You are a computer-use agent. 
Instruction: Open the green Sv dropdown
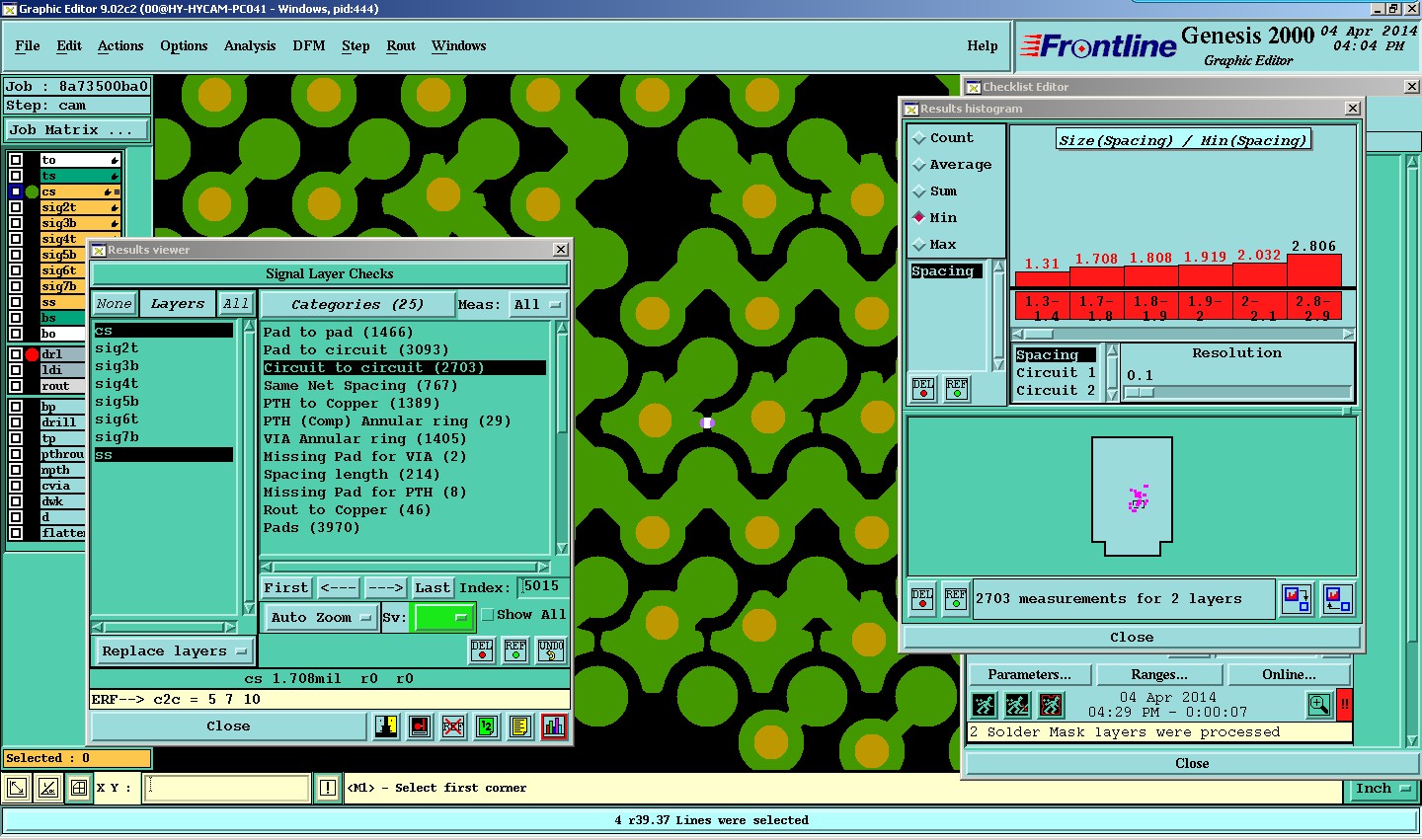[444, 617]
